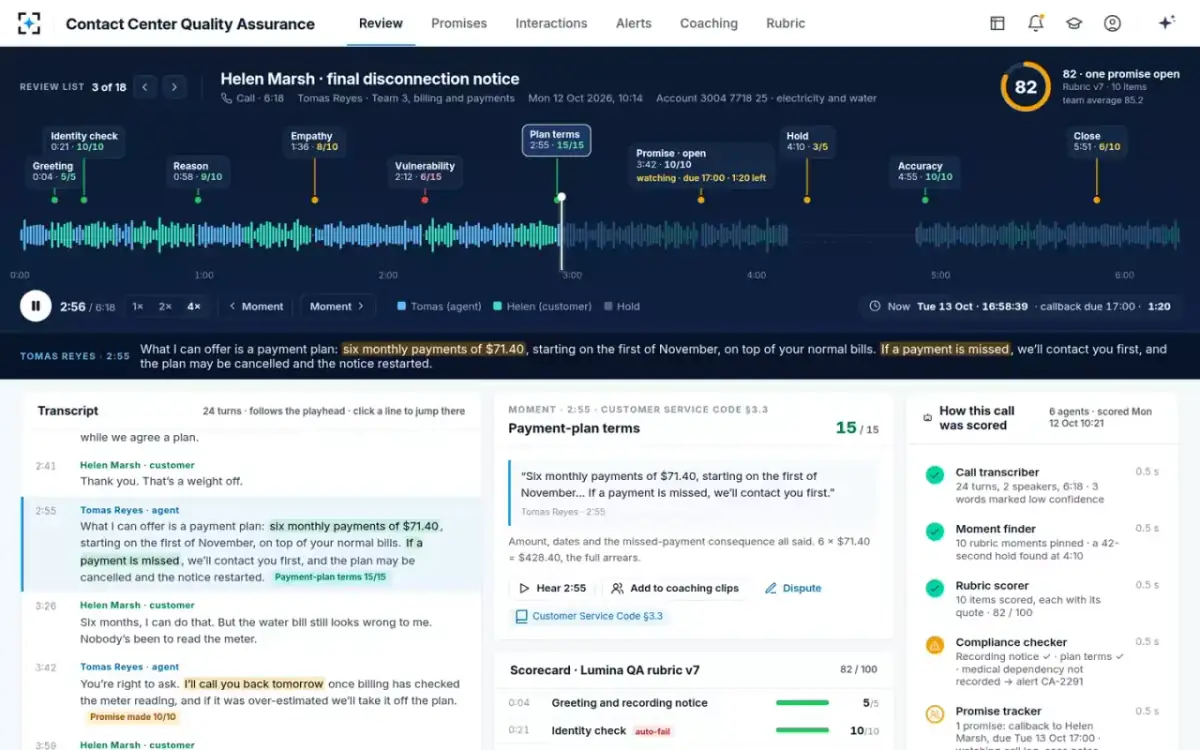Open the Customer Service Code §3.3 link

point(589,616)
